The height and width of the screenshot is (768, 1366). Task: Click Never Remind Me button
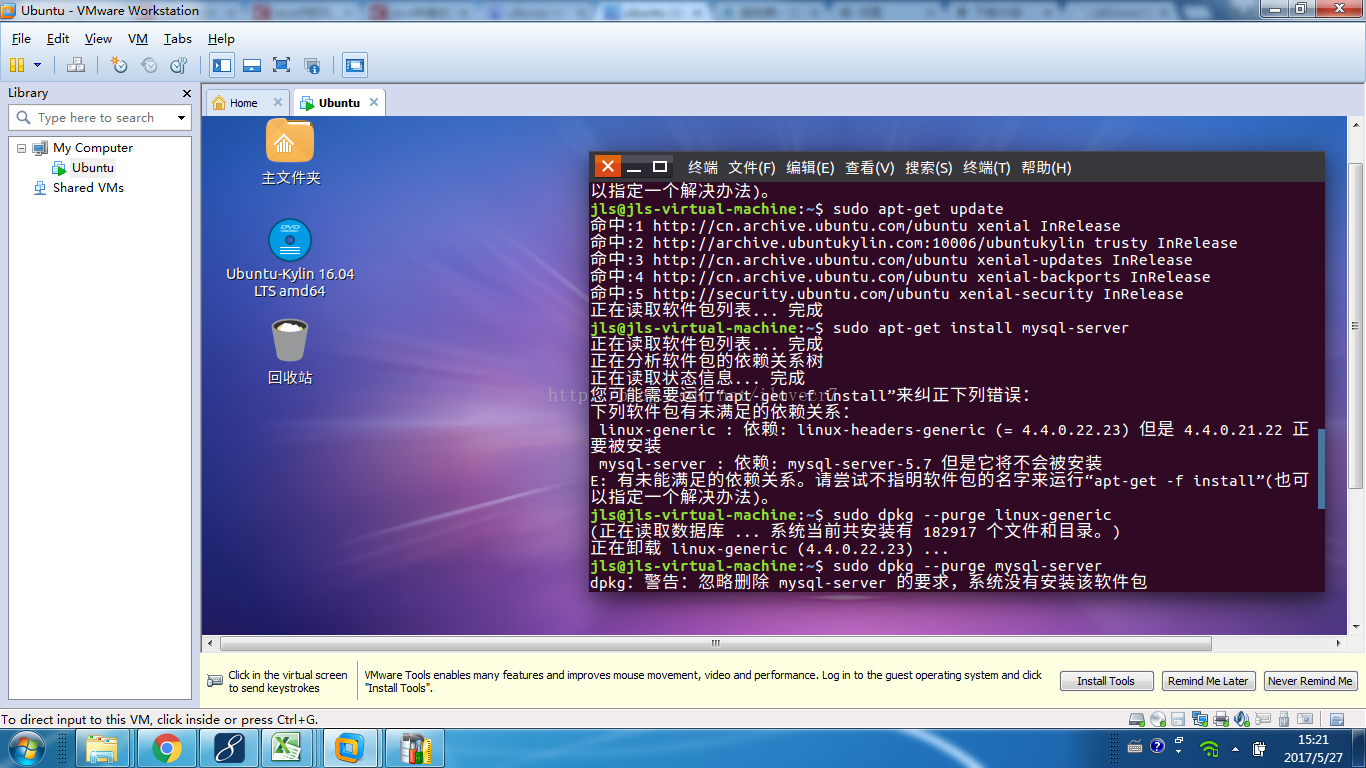click(1310, 681)
